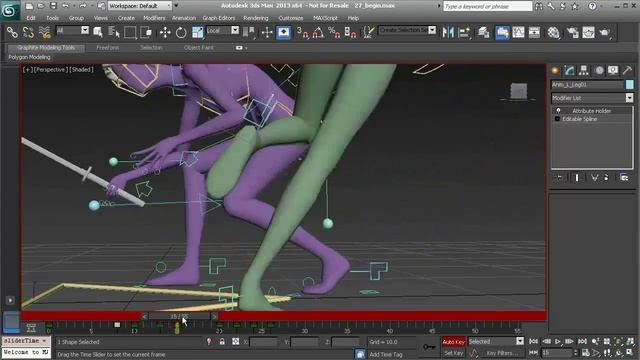Switch to the Freeform ribbon tab
This screenshot has height=360, width=640.
click(107, 48)
